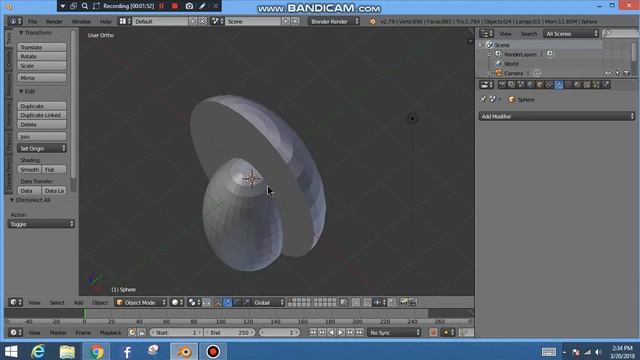Open the File menu

click(x=32, y=21)
